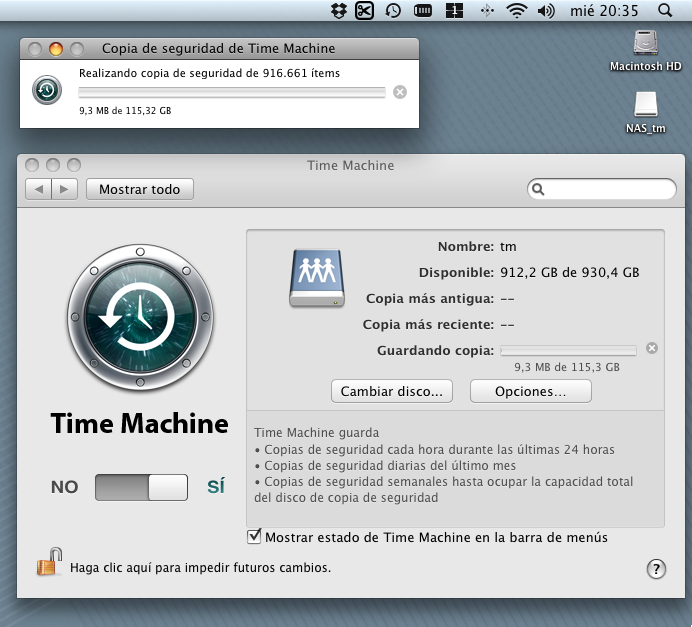Click the '9,3 MB de 115,32 GB' text
Image resolution: width=692 pixels, height=627 pixels.
click(125, 110)
